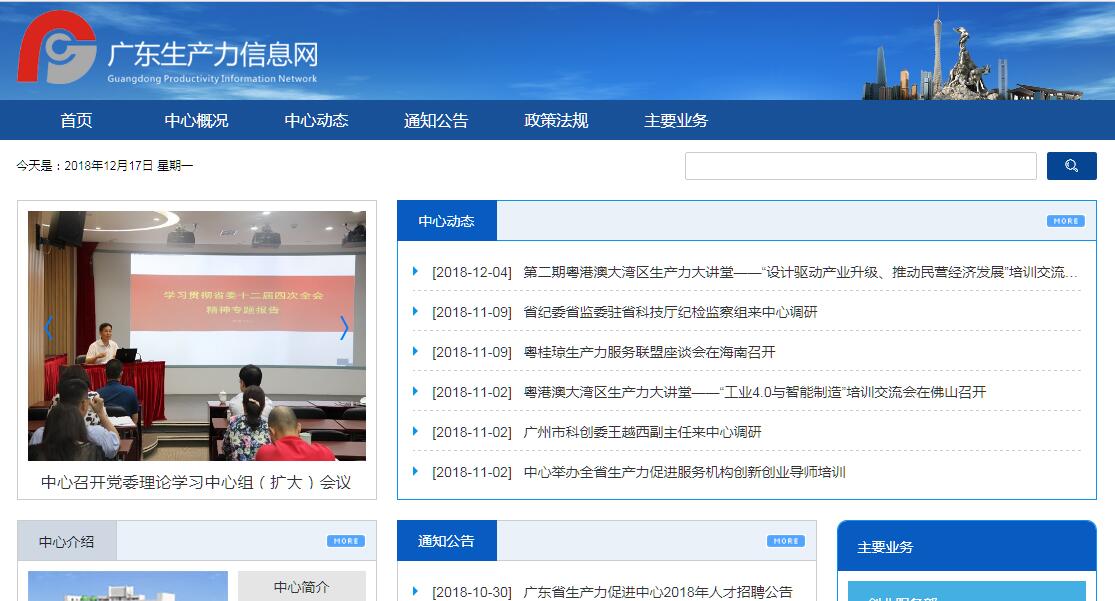Open 首页 in the navigation bar

[x=76, y=121]
